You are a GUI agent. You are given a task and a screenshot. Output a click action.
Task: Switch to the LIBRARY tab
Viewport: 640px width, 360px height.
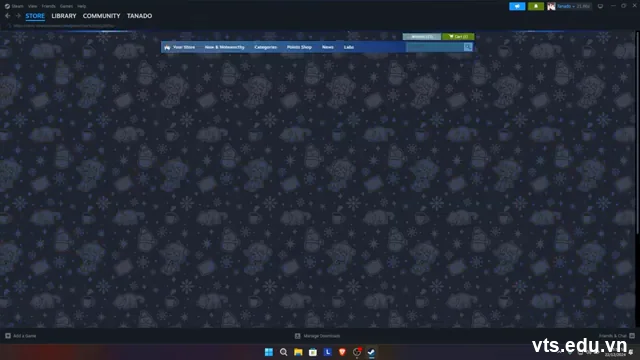64,16
